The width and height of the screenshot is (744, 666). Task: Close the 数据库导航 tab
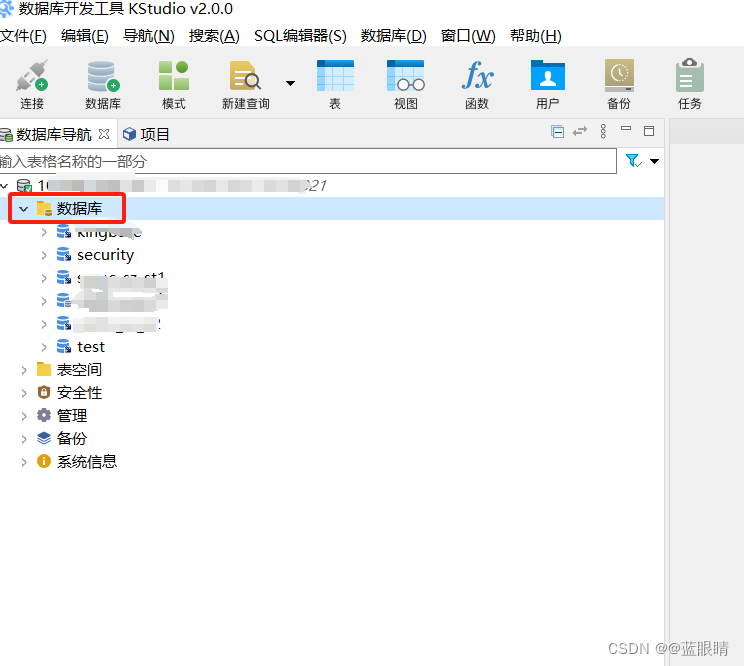pos(104,134)
